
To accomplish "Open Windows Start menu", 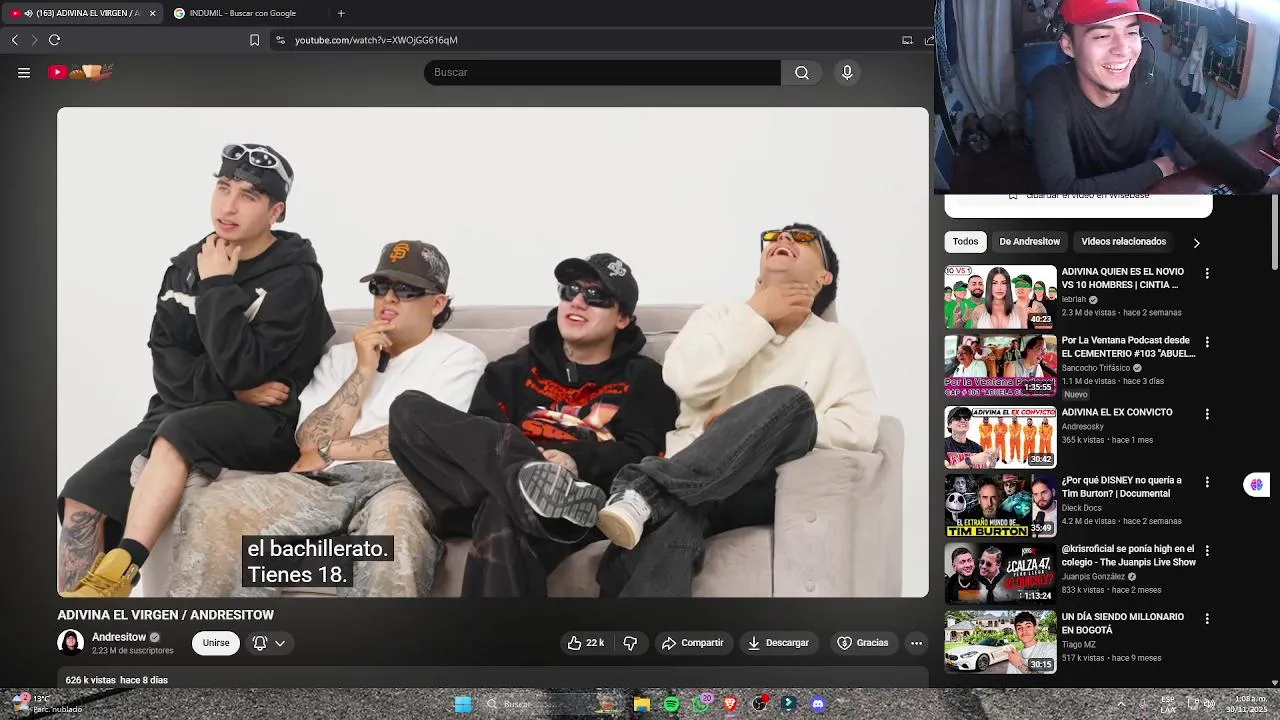I will pos(463,704).
